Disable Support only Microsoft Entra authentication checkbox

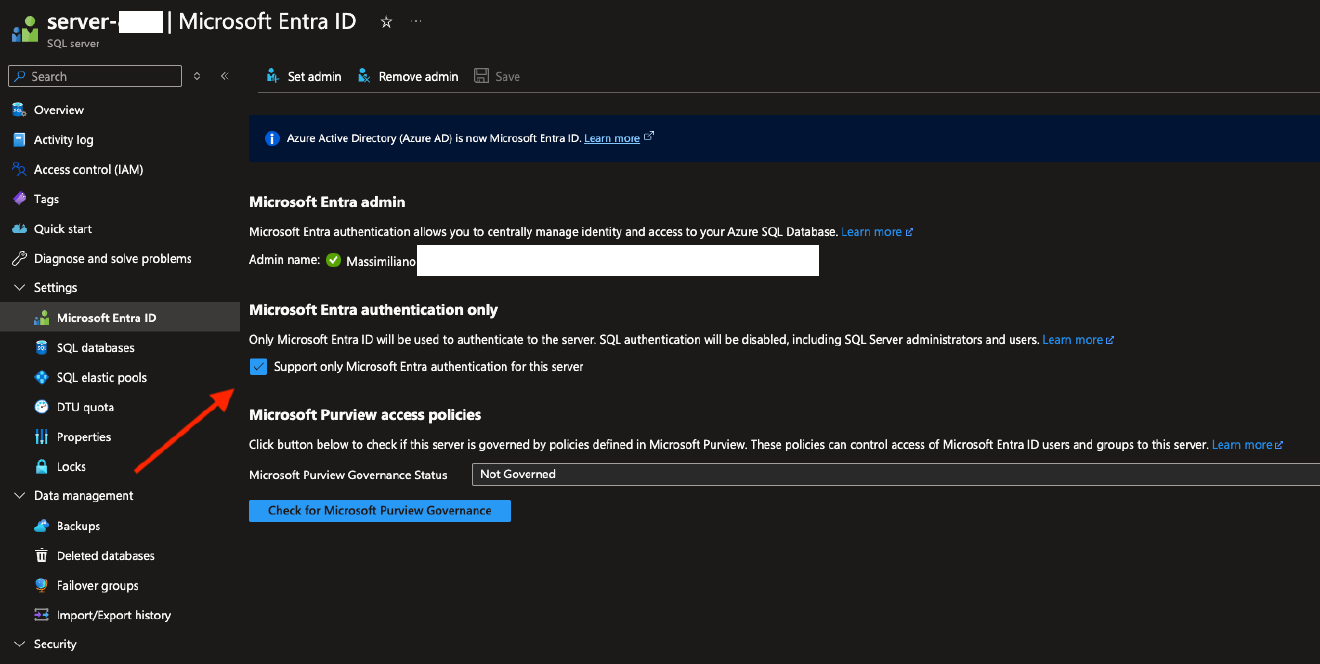coord(258,366)
